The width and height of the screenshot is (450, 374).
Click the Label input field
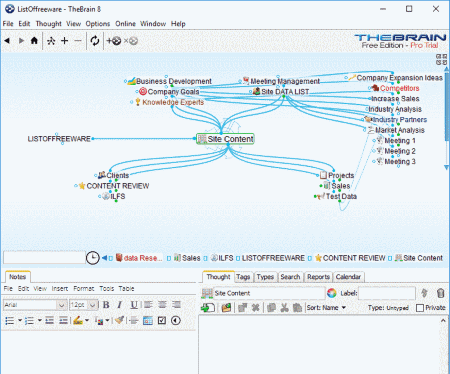tap(387, 293)
